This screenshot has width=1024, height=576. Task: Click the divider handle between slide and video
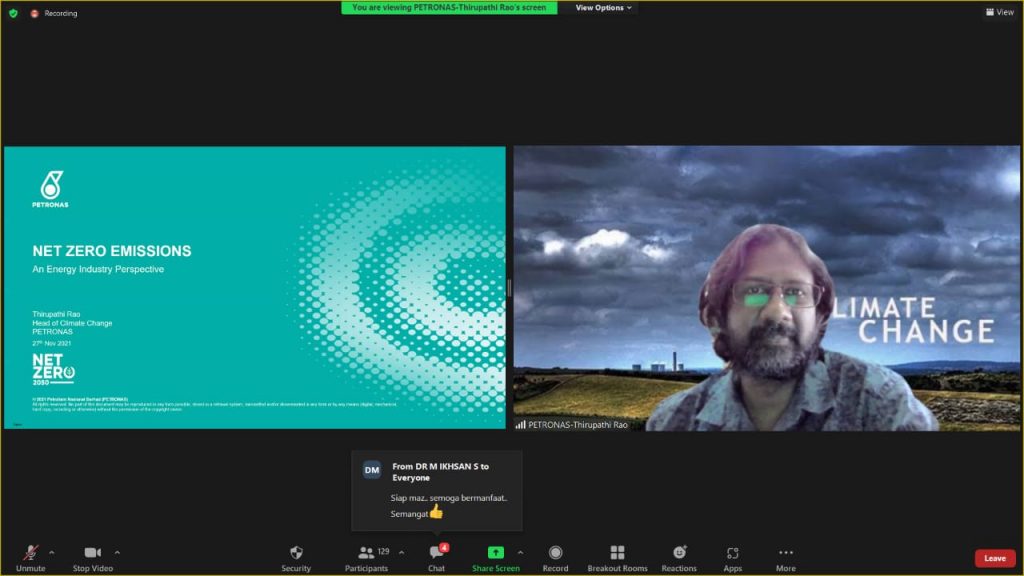[509, 288]
